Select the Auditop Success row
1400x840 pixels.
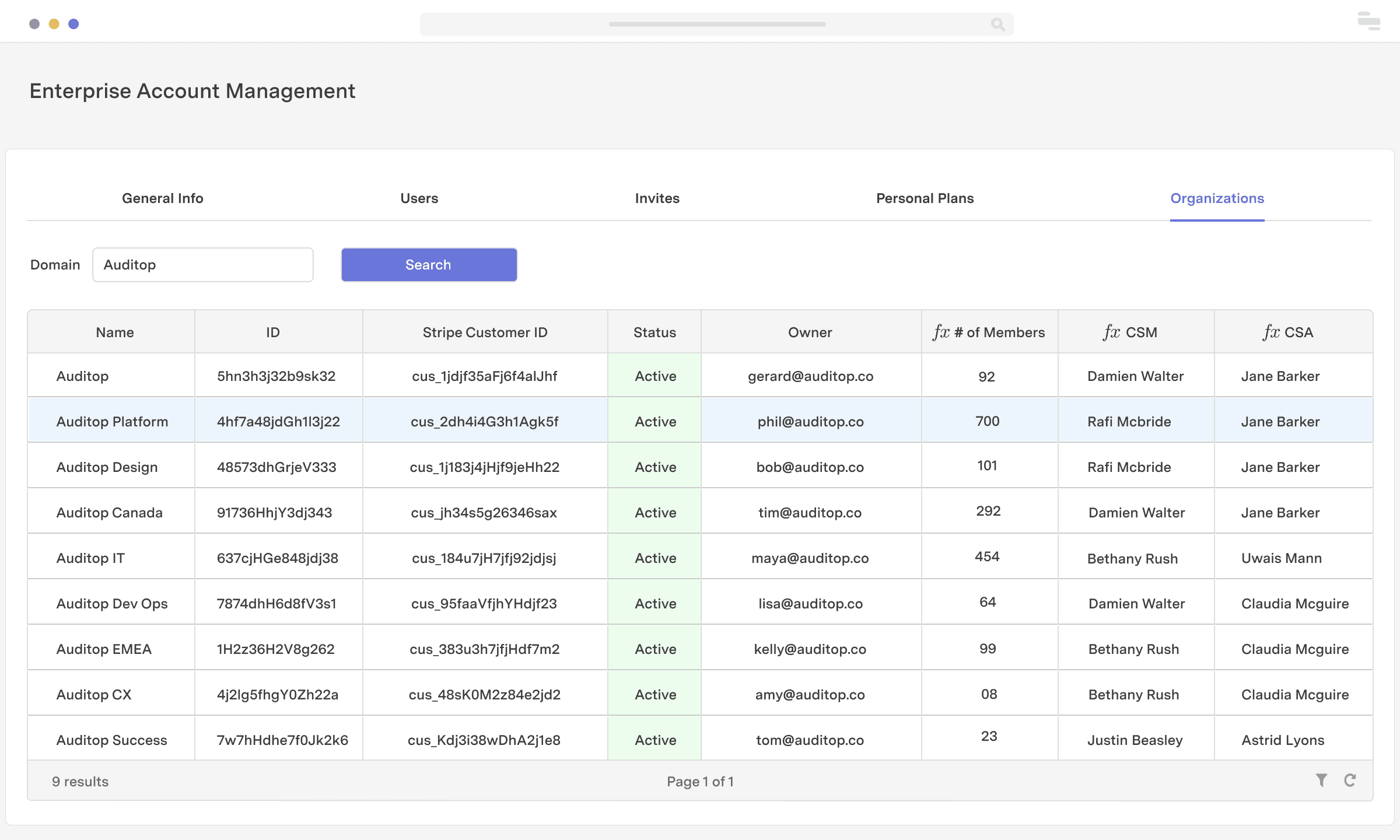111,740
